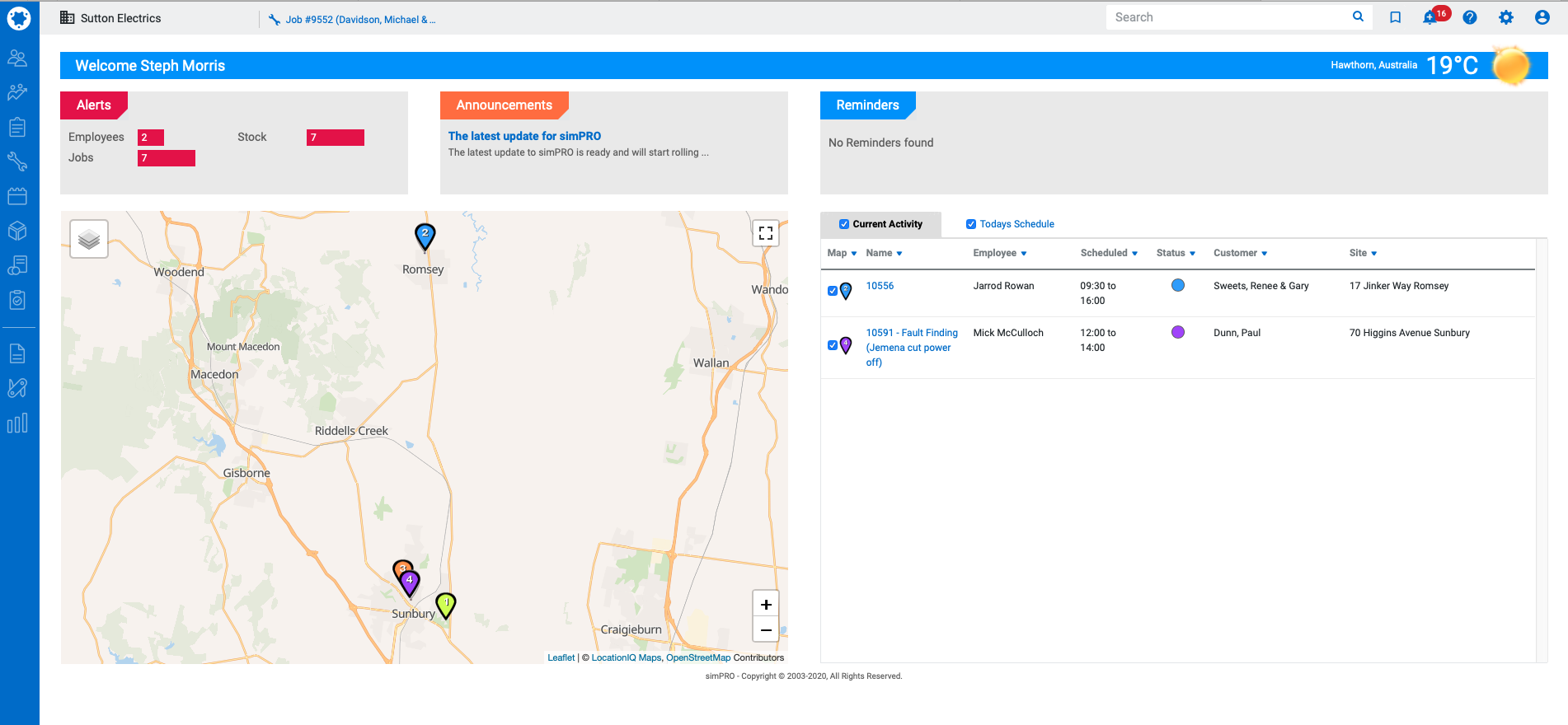Toggle the Todays Schedule checkbox
Image resolution: width=1568 pixels, height=725 pixels.
[971, 224]
